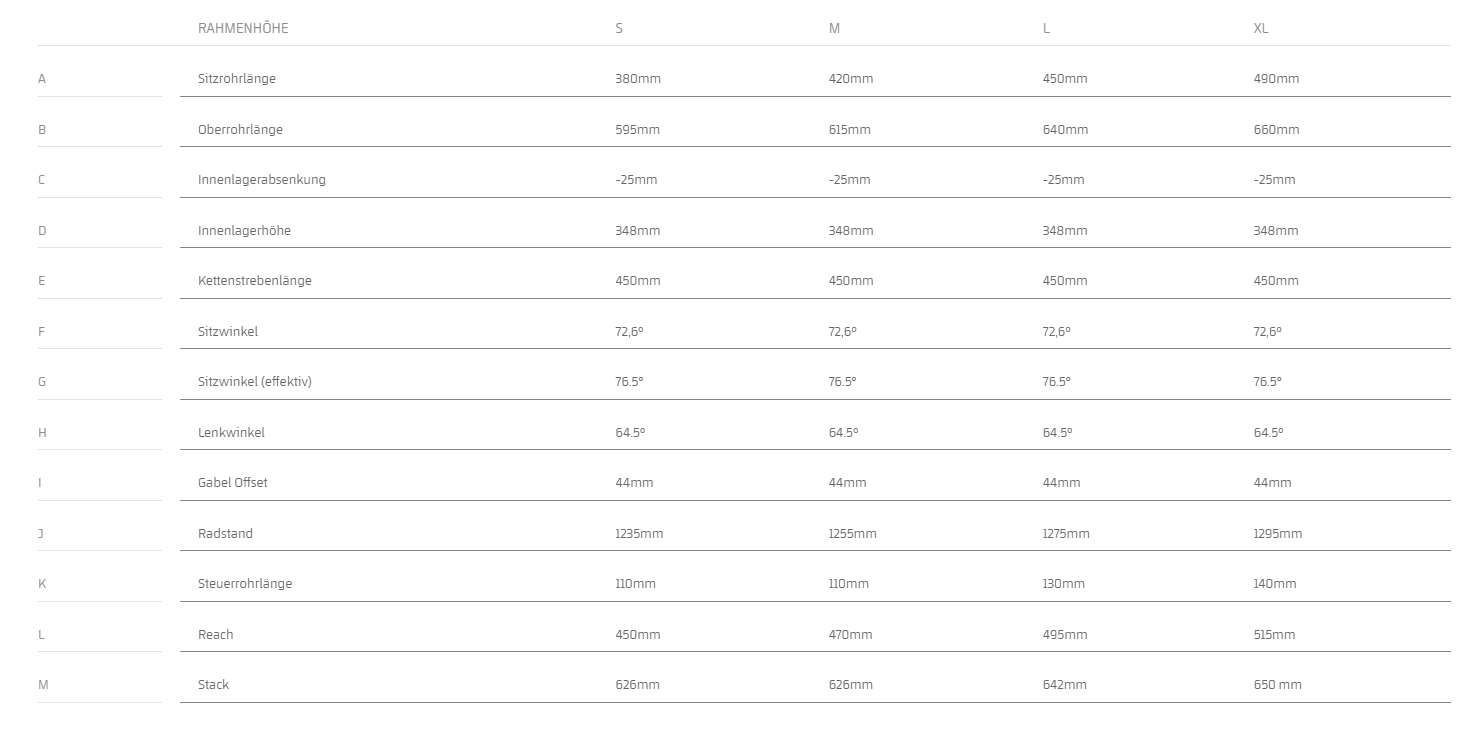Select the S size column header
Image resolution: width=1482 pixels, height=729 pixels.
[x=619, y=28]
